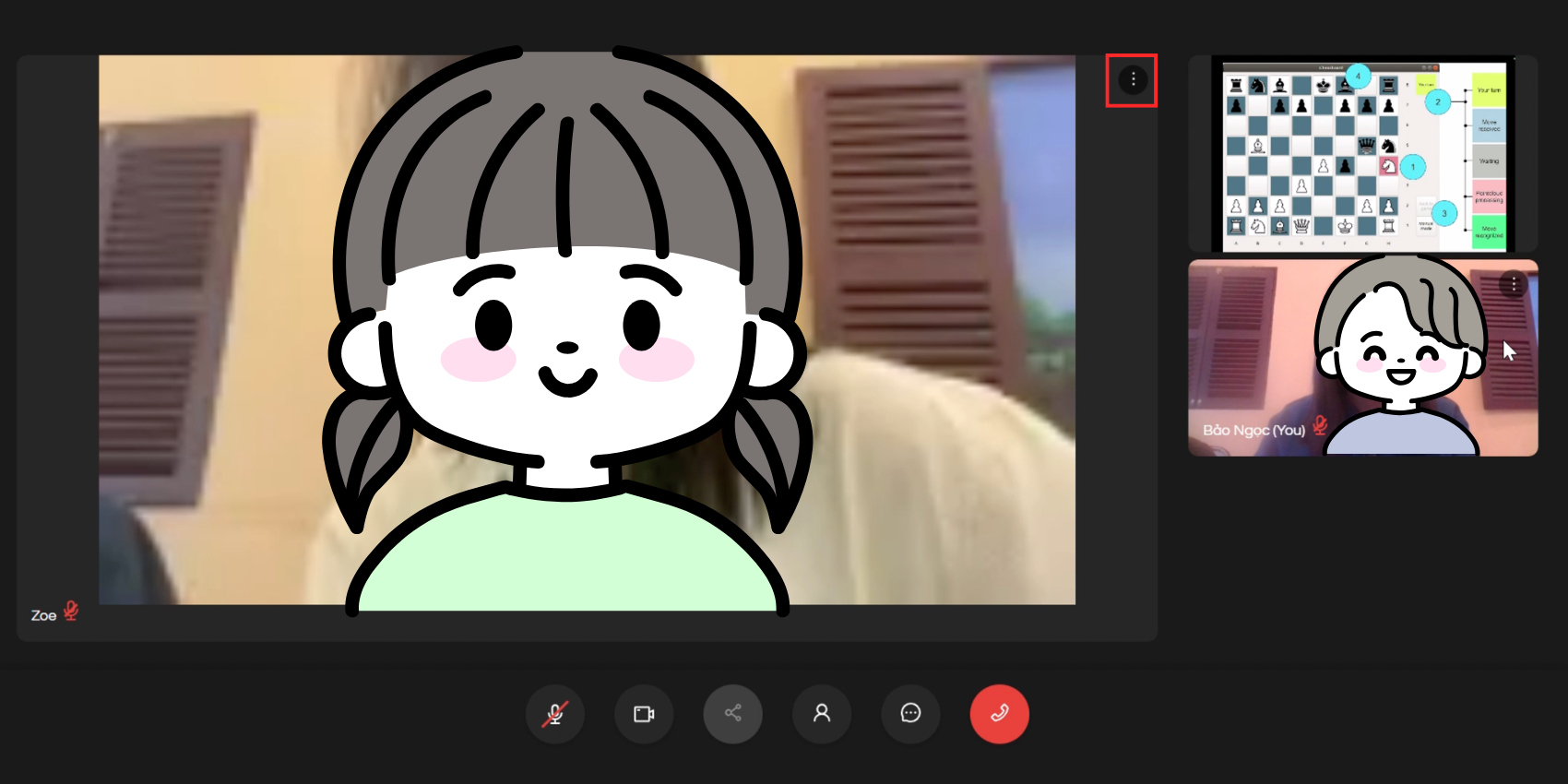The width and height of the screenshot is (1568, 784).
Task: Click Zoe's muted microphone indicator
Action: [x=71, y=612]
